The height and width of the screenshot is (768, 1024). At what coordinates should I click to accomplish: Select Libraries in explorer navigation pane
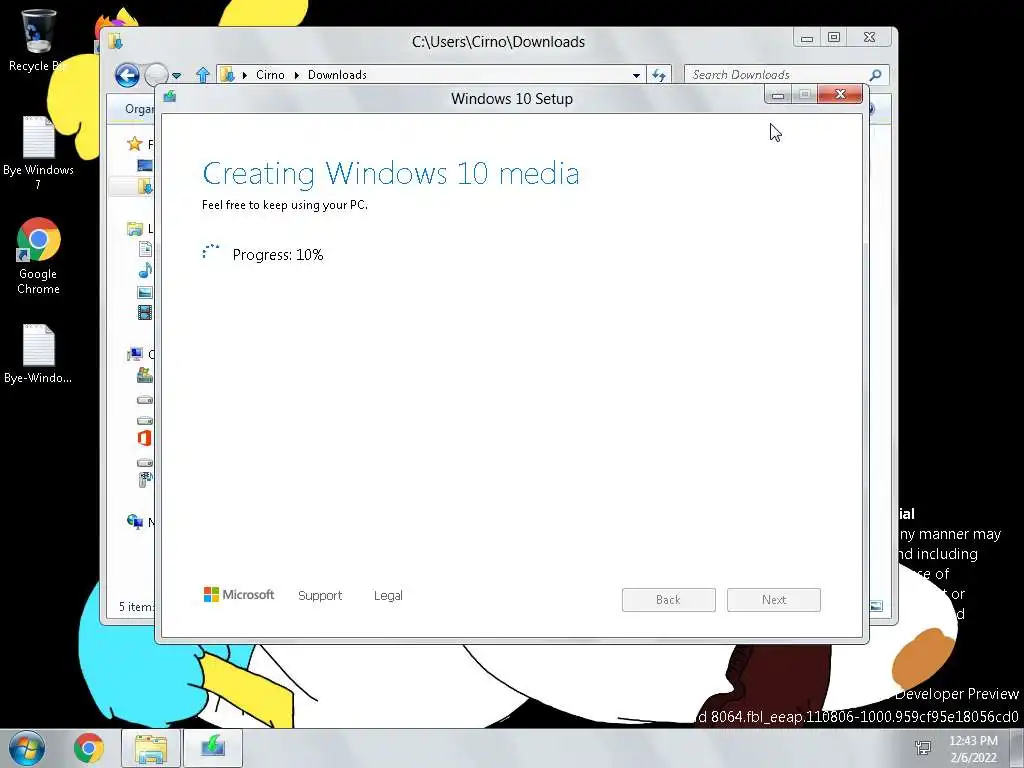135,229
